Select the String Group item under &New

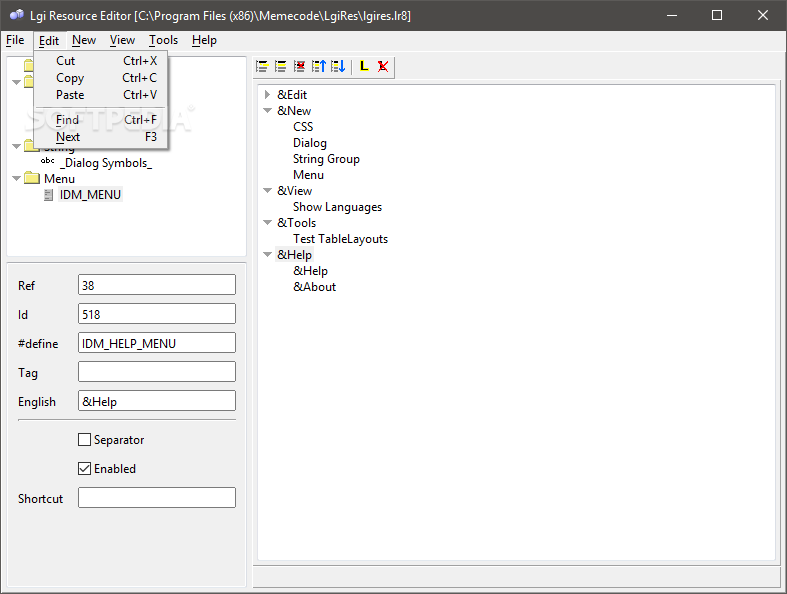click(x=326, y=159)
